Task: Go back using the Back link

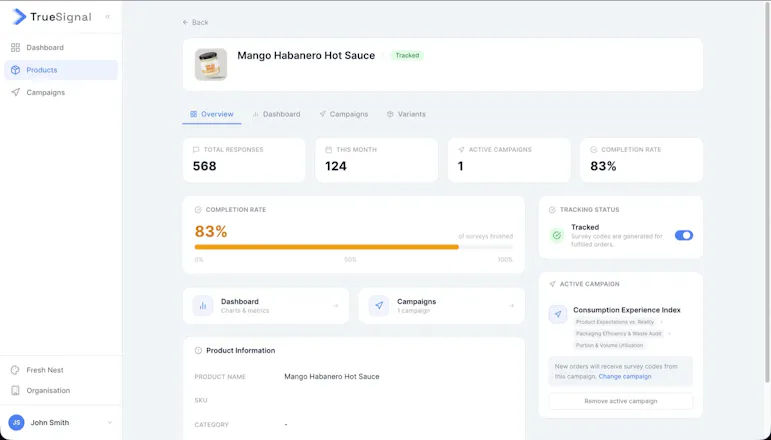Action: (x=195, y=22)
